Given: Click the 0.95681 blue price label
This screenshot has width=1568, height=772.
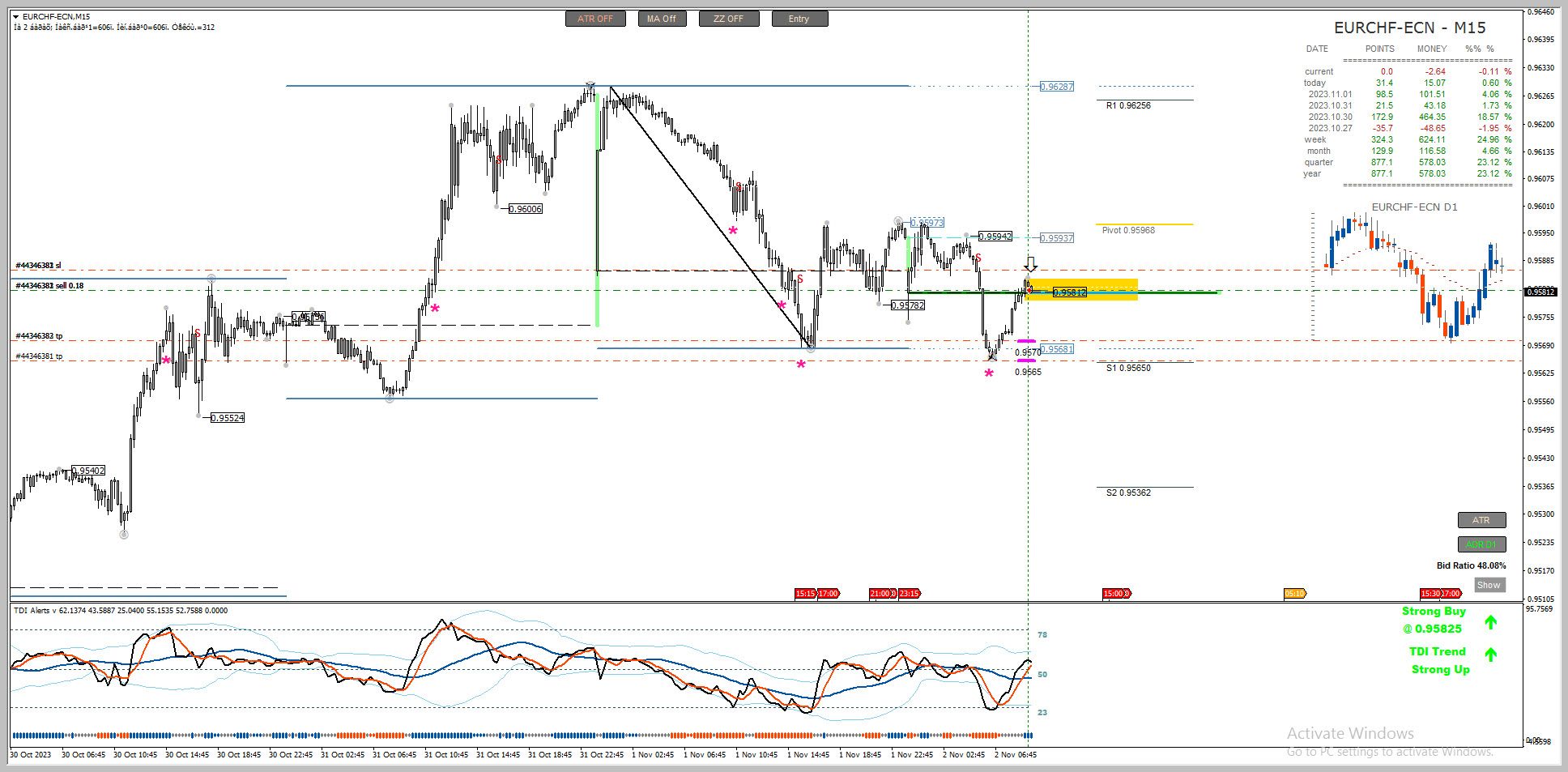Looking at the screenshot, I should tap(1057, 349).
